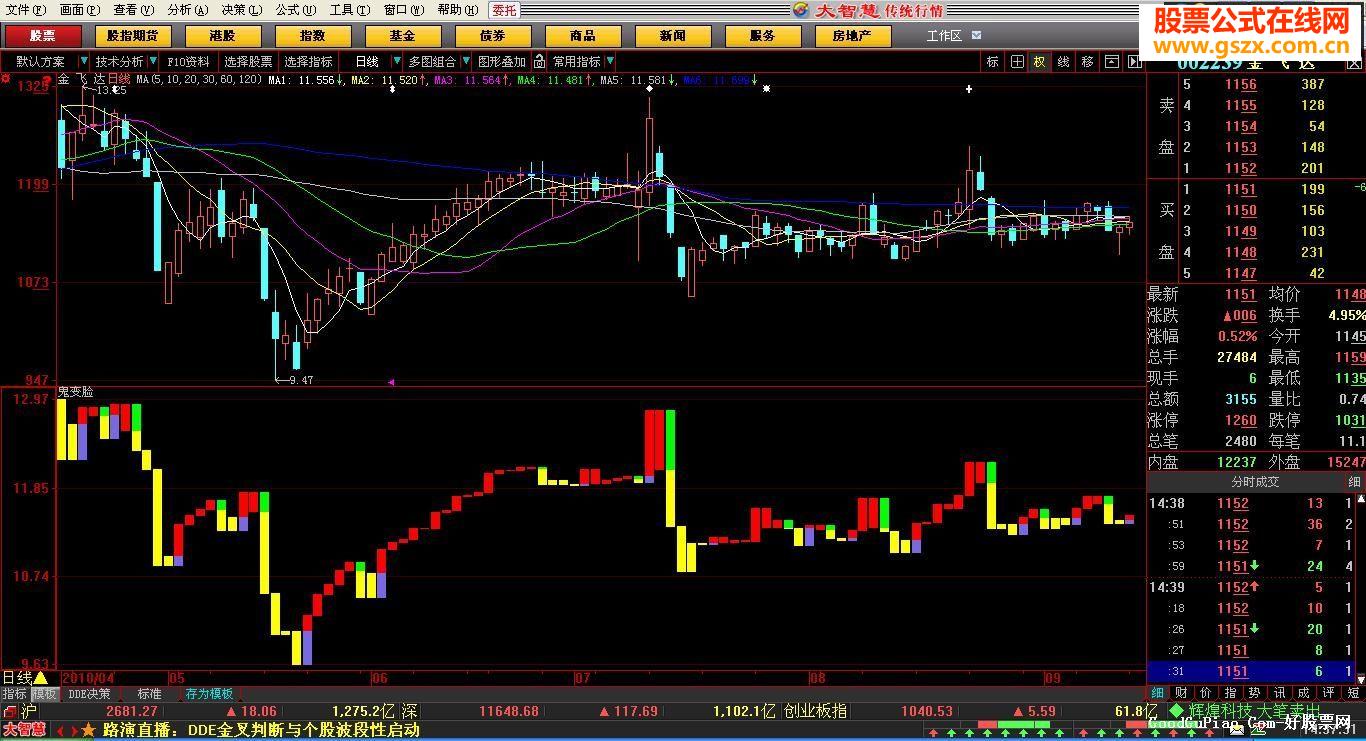Click 图形叠加 in the toolbar
Image resolution: width=1366 pixels, height=741 pixels.
(502, 62)
